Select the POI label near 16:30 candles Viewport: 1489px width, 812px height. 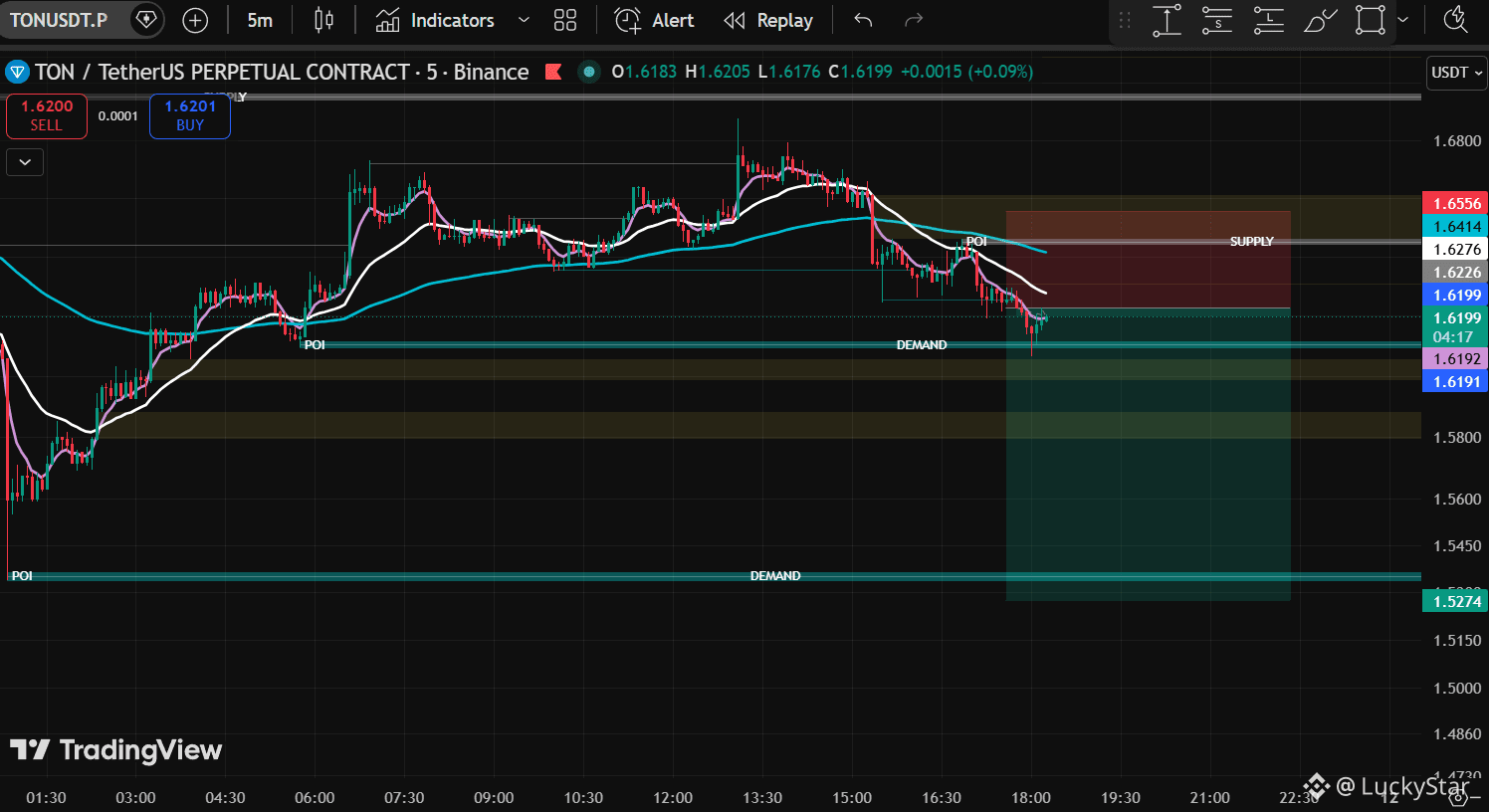[976, 241]
